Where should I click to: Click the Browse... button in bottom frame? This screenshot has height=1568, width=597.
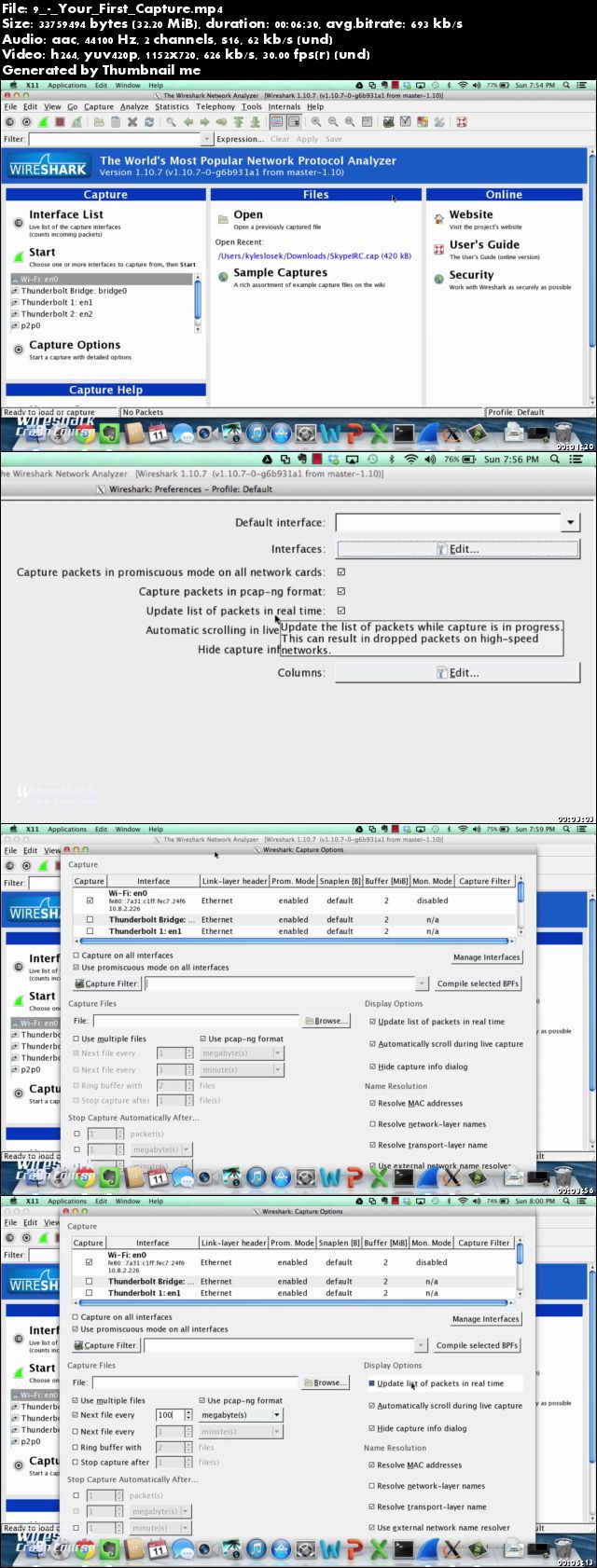tap(325, 1382)
